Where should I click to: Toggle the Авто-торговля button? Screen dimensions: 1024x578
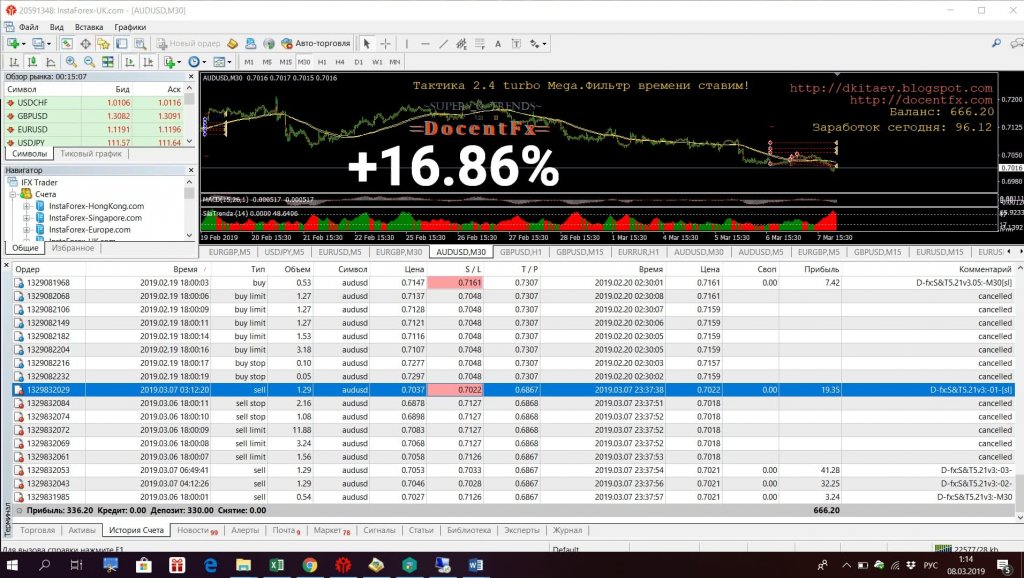coord(316,44)
